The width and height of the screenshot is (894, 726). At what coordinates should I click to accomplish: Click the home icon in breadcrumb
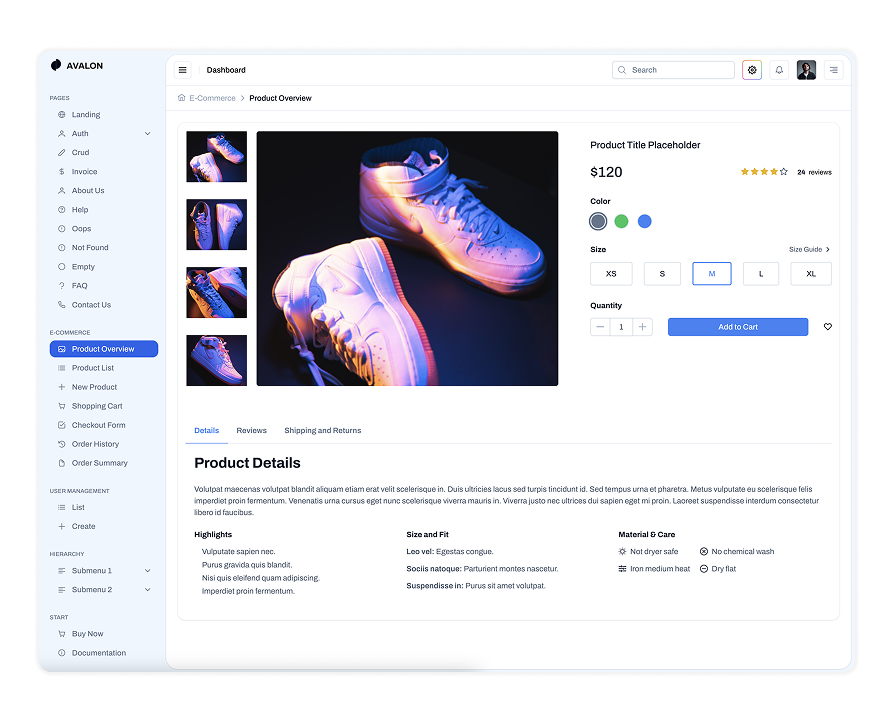pyautogui.click(x=181, y=98)
